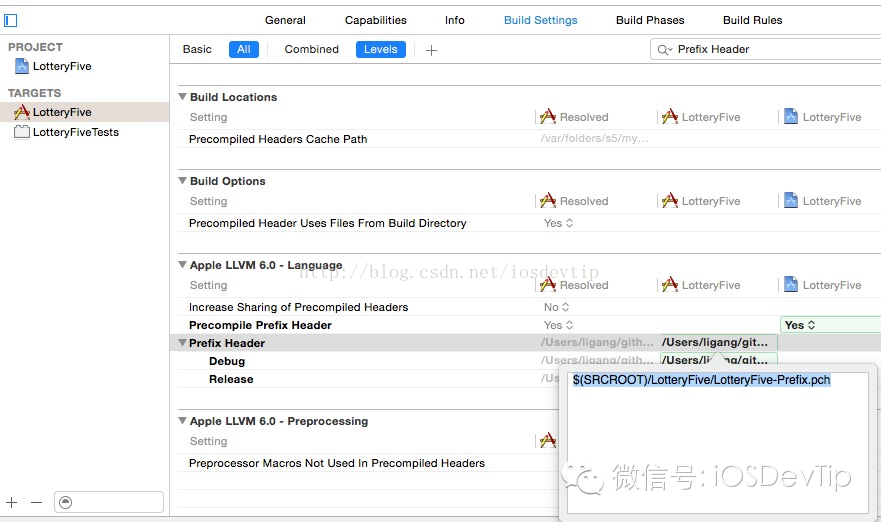Open the General tab

[285, 20]
